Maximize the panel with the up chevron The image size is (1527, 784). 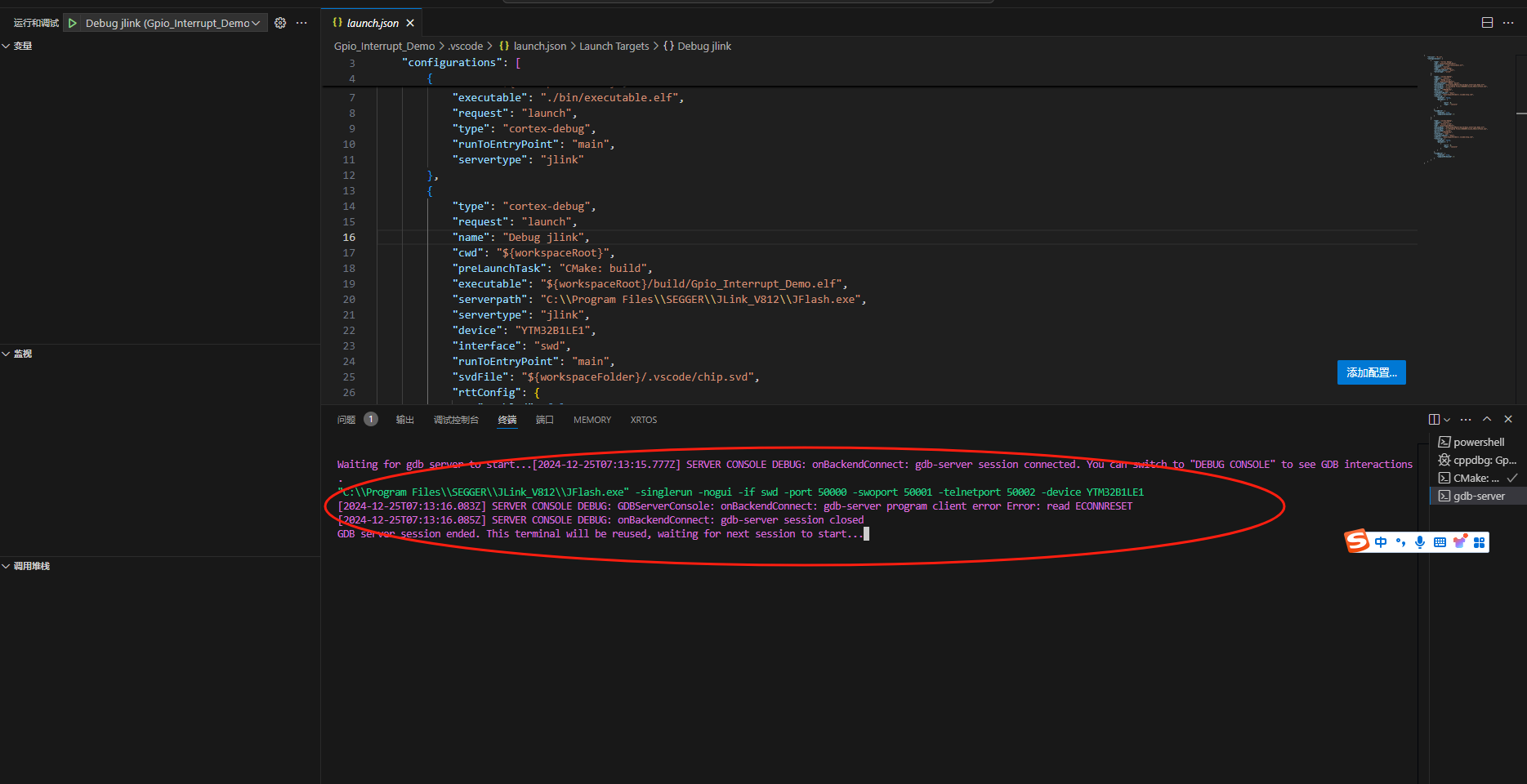1487,419
